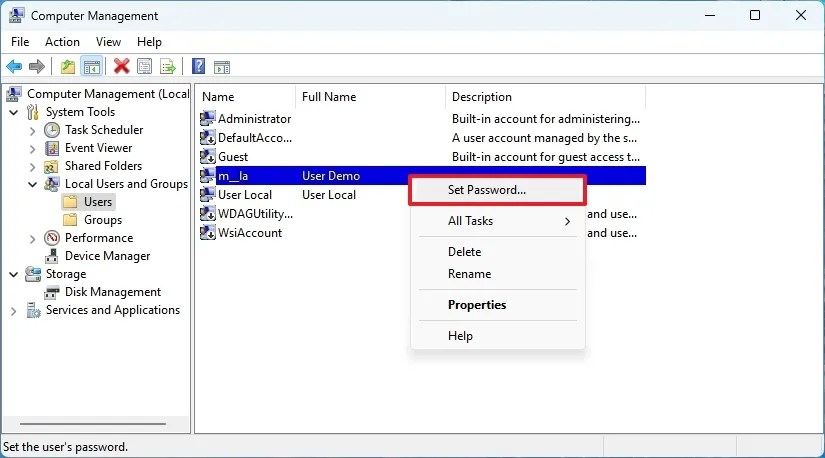
Task: Sort by the Full Name column header
Action: 370,97
